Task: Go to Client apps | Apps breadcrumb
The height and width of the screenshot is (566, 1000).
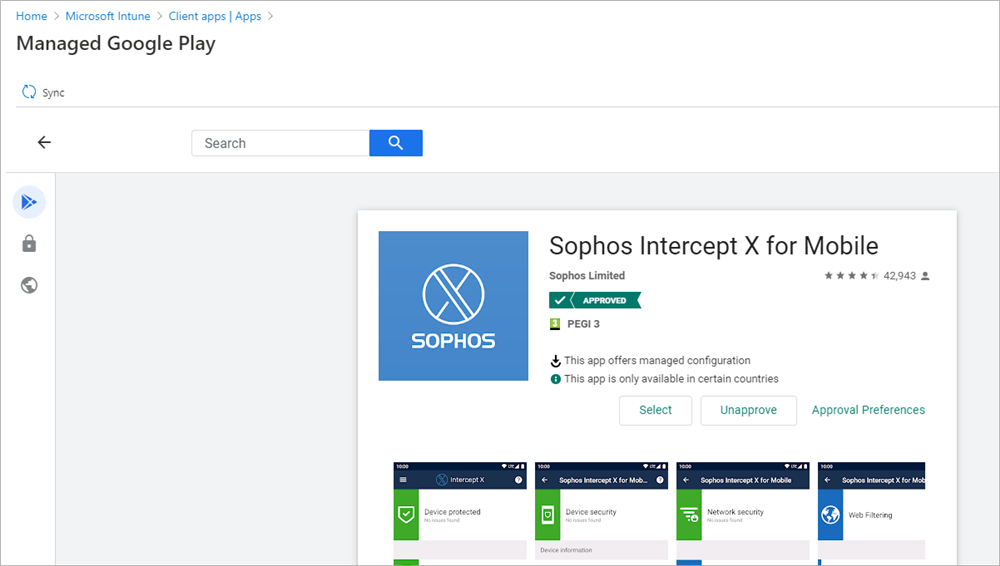Action: tap(215, 16)
